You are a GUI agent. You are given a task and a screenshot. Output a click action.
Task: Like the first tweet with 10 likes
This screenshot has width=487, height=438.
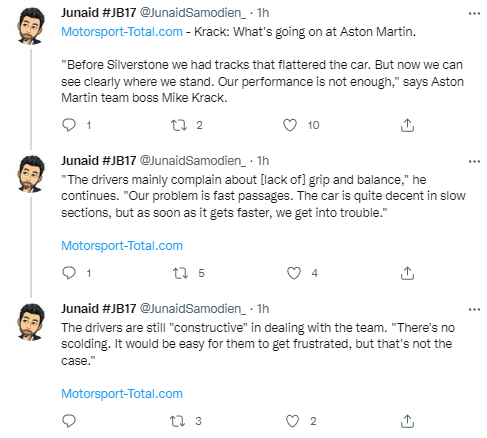click(290, 125)
